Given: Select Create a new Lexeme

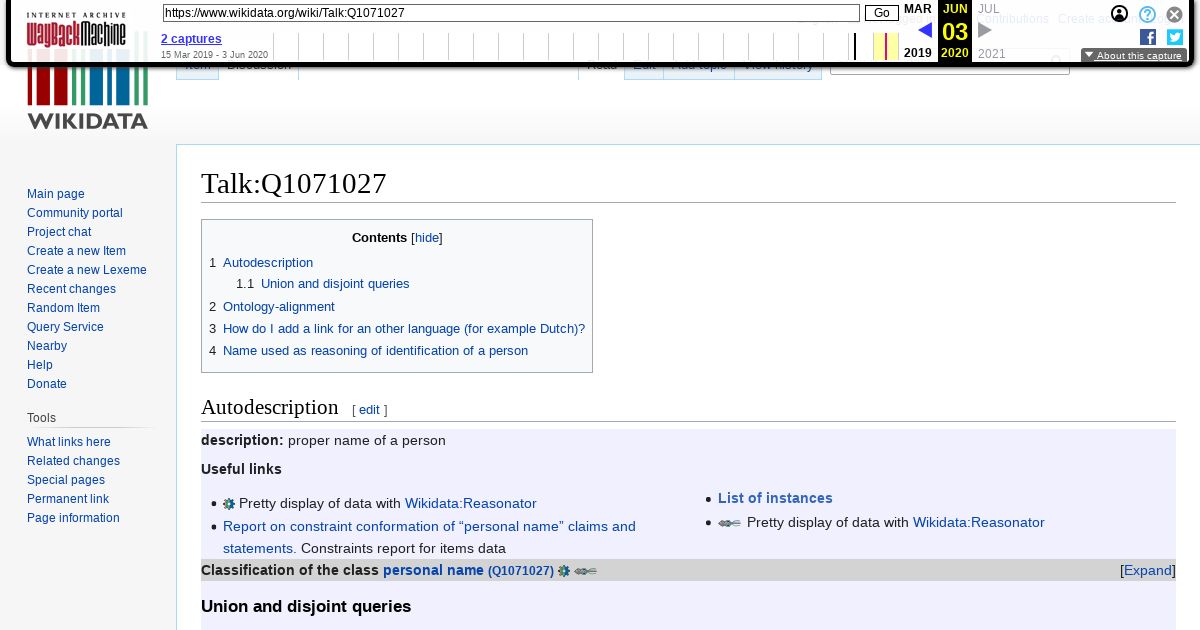Looking at the screenshot, I should pyautogui.click(x=87, y=270).
